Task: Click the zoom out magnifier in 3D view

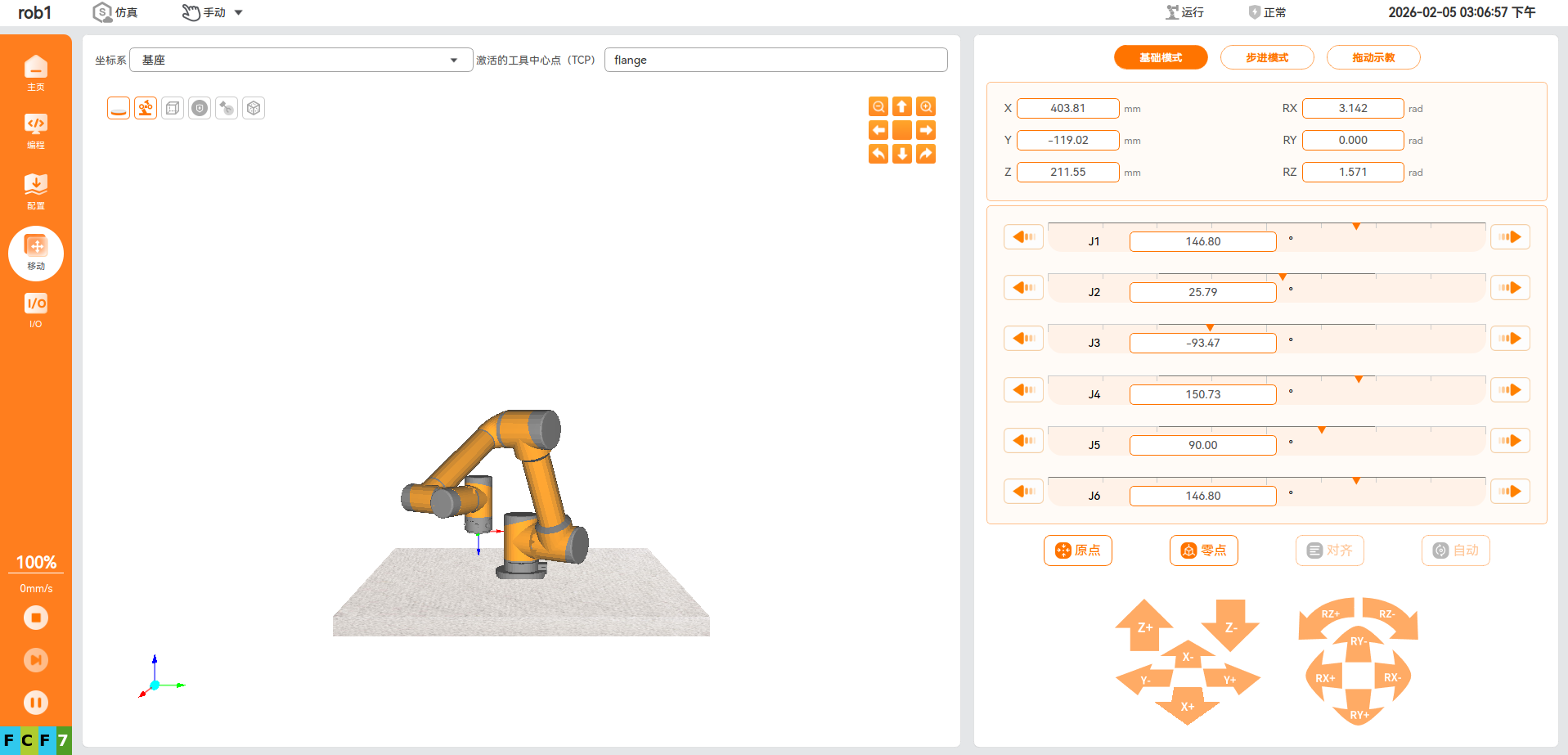Action: pos(878,107)
